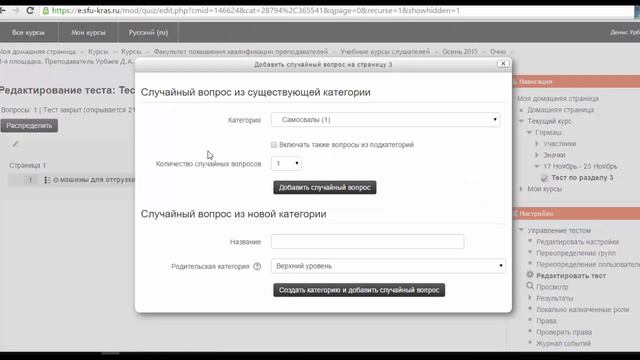
Task: Collapse the Управление тестом settings node
Action: (521, 230)
